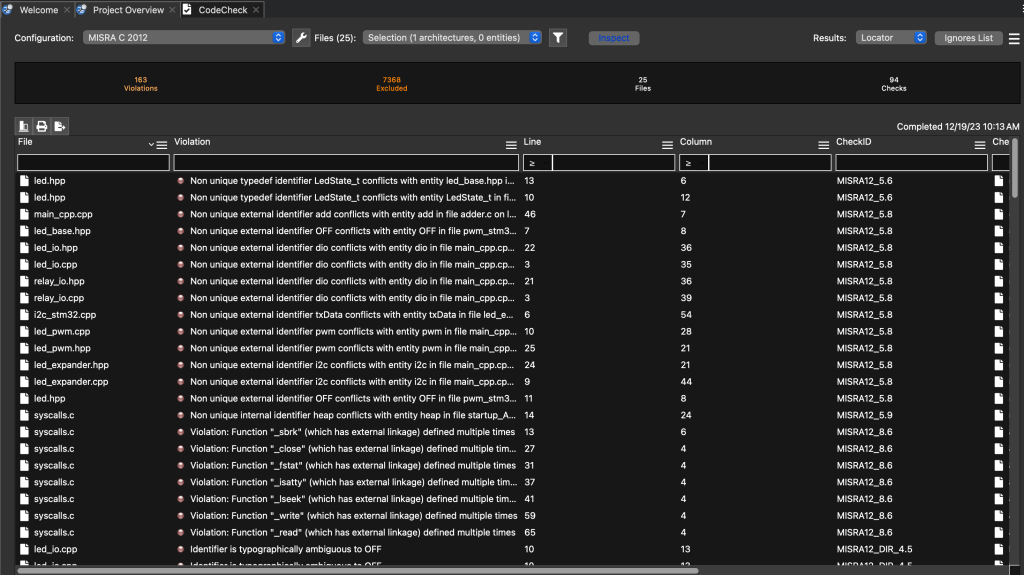
Task: Select "_isatty" defined multiple times violation
Action: pos(353,482)
